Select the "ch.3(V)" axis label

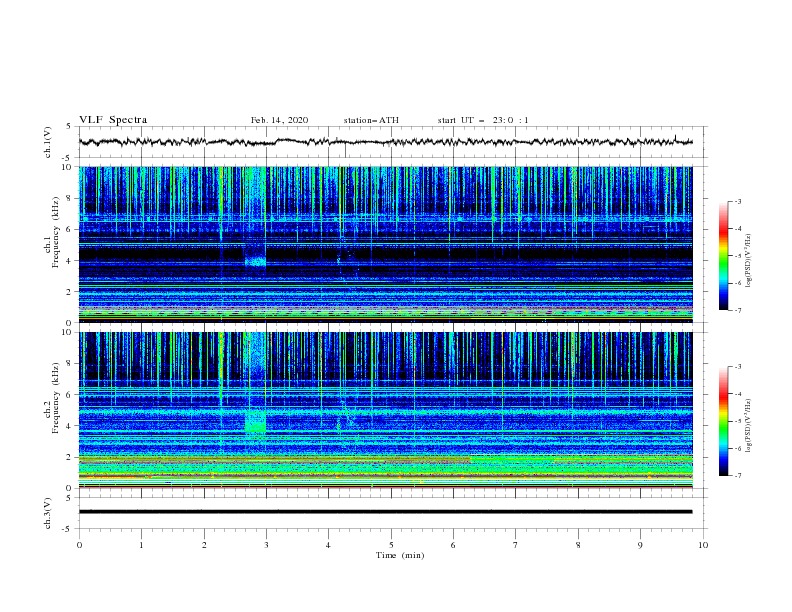click(x=48, y=513)
